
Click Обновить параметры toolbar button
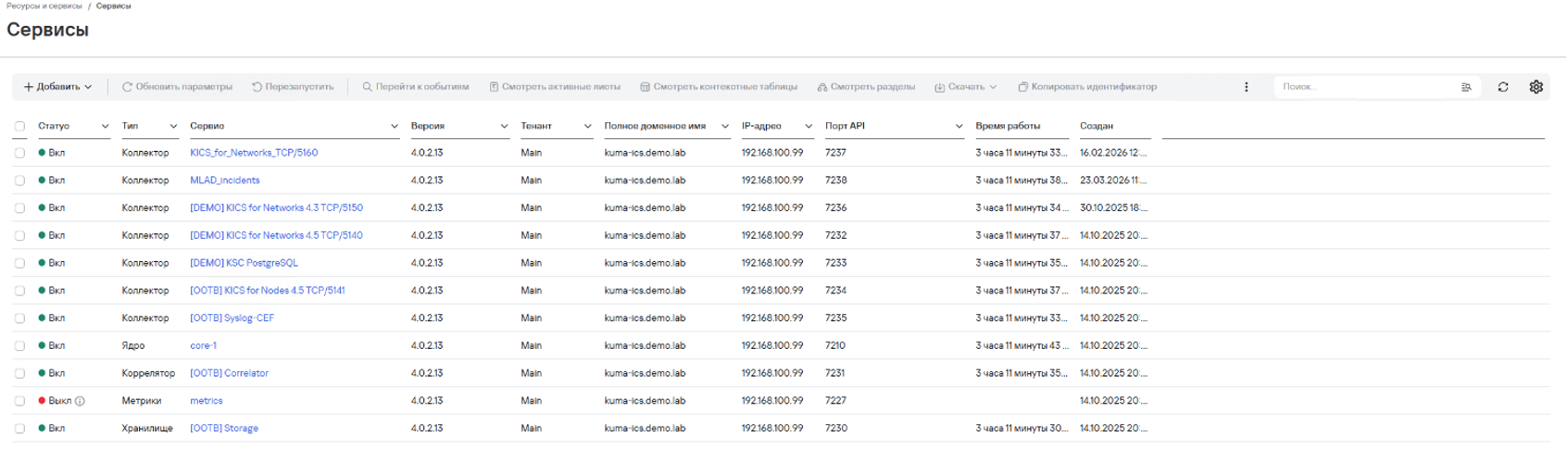(x=177, y=87)
